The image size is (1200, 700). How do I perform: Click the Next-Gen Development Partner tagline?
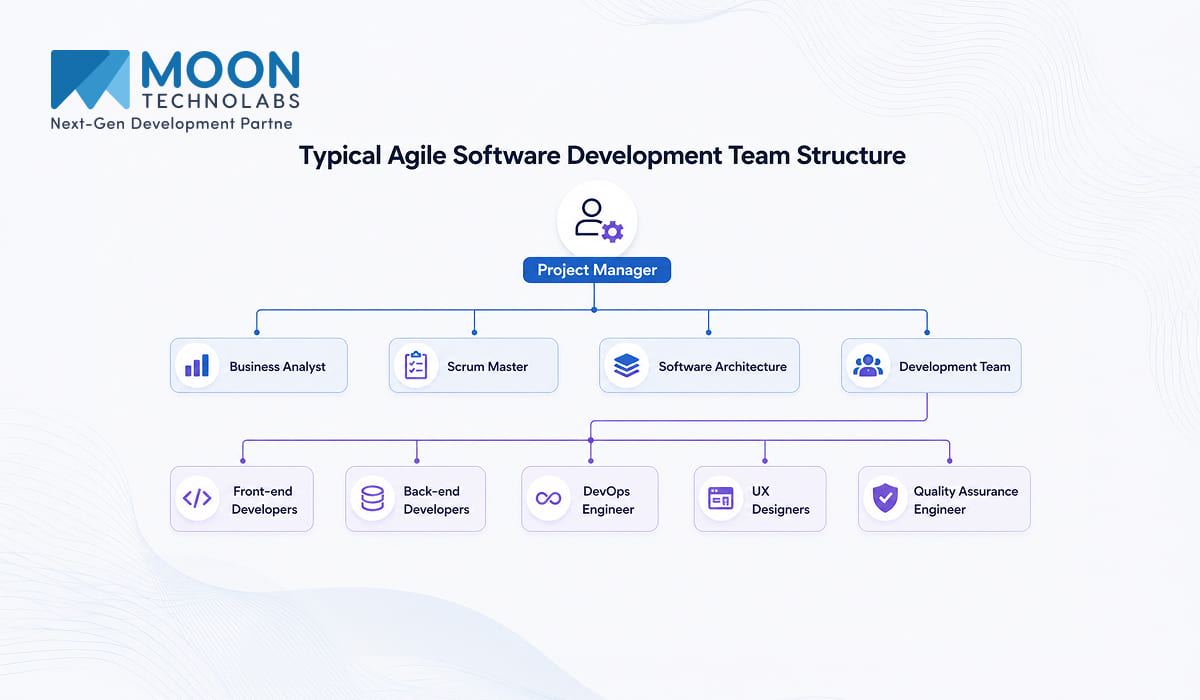pos(171,124)
